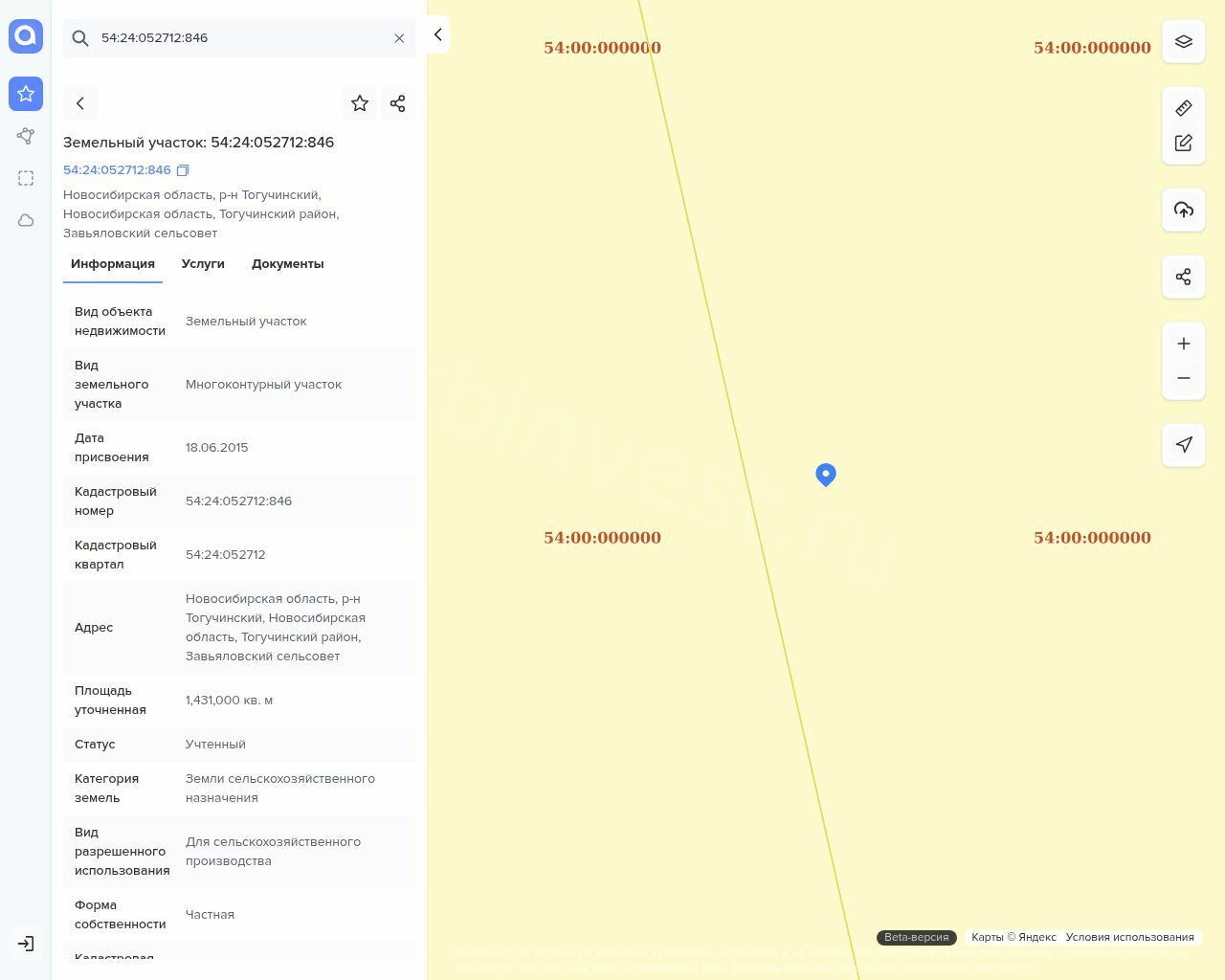Open the Условия использования link

click(x=1129, y=937)
